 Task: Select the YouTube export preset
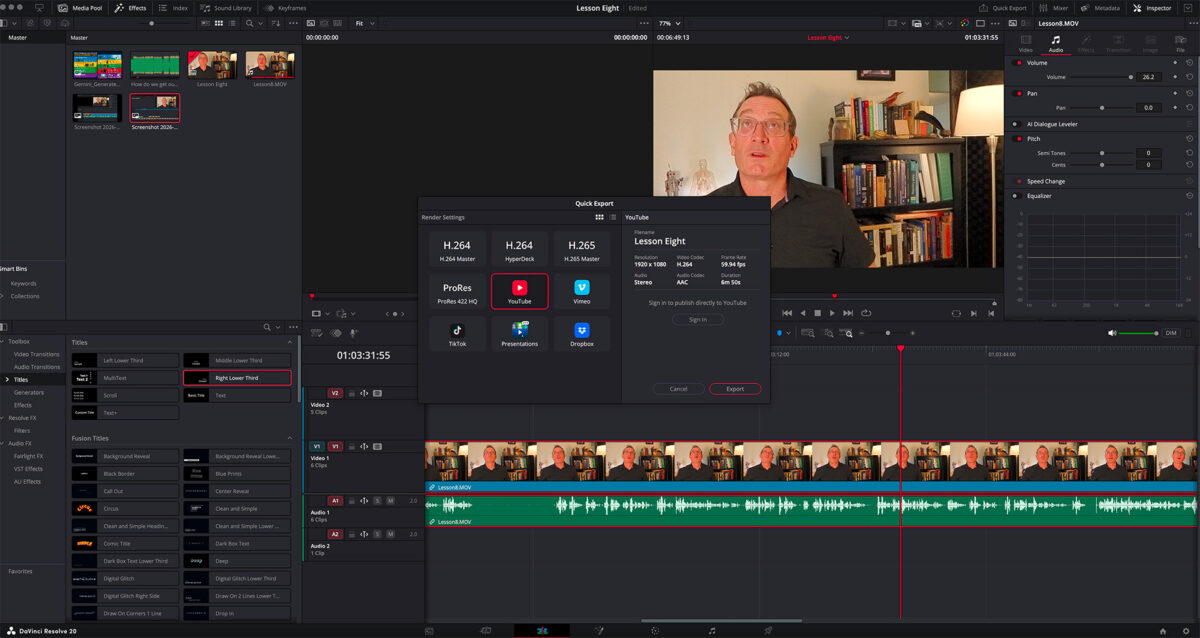520,291
